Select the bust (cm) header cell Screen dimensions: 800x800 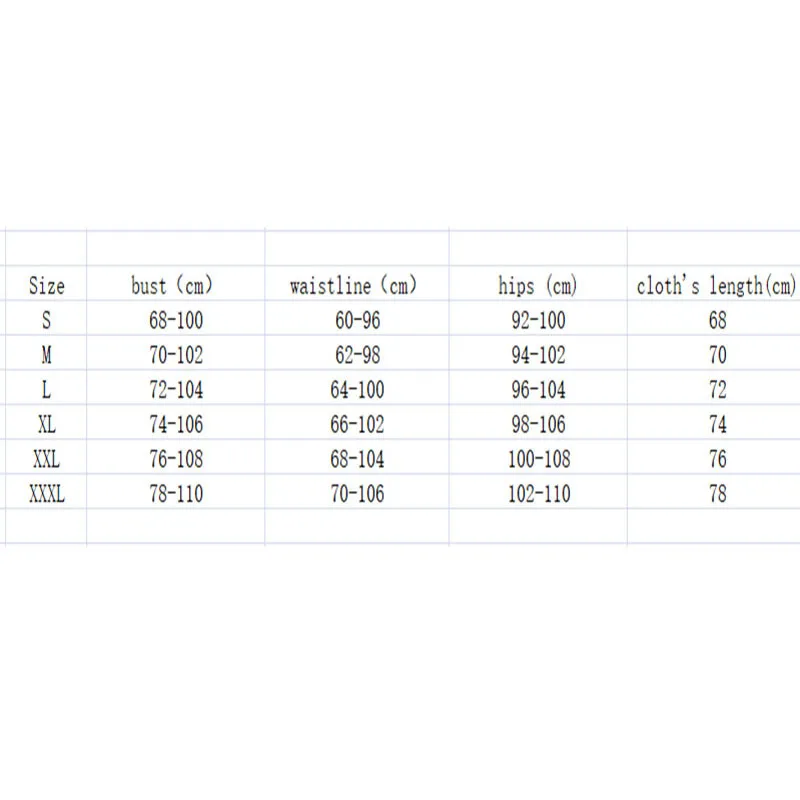[173, 286]
